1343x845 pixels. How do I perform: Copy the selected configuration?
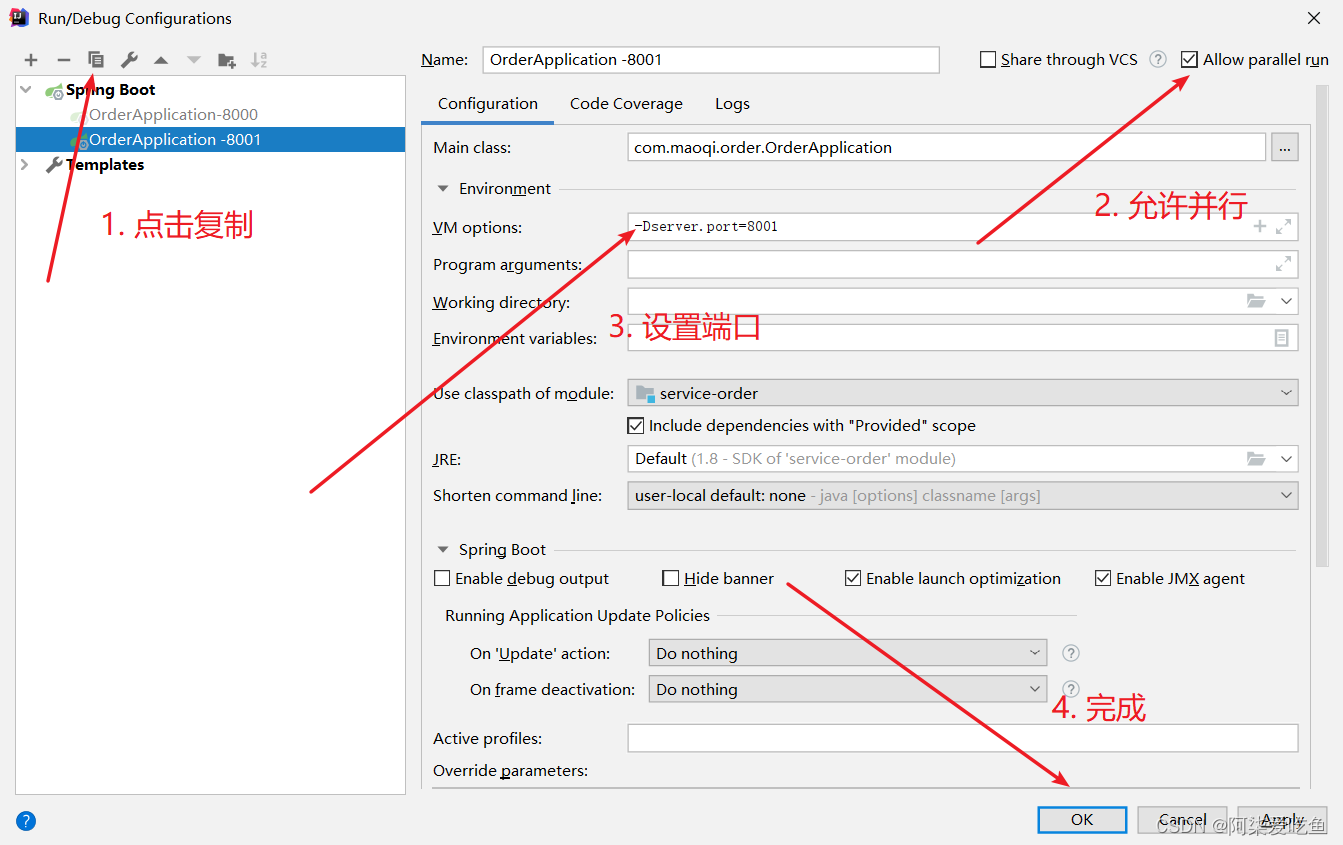pyautogui.click(x=96, y=60)
